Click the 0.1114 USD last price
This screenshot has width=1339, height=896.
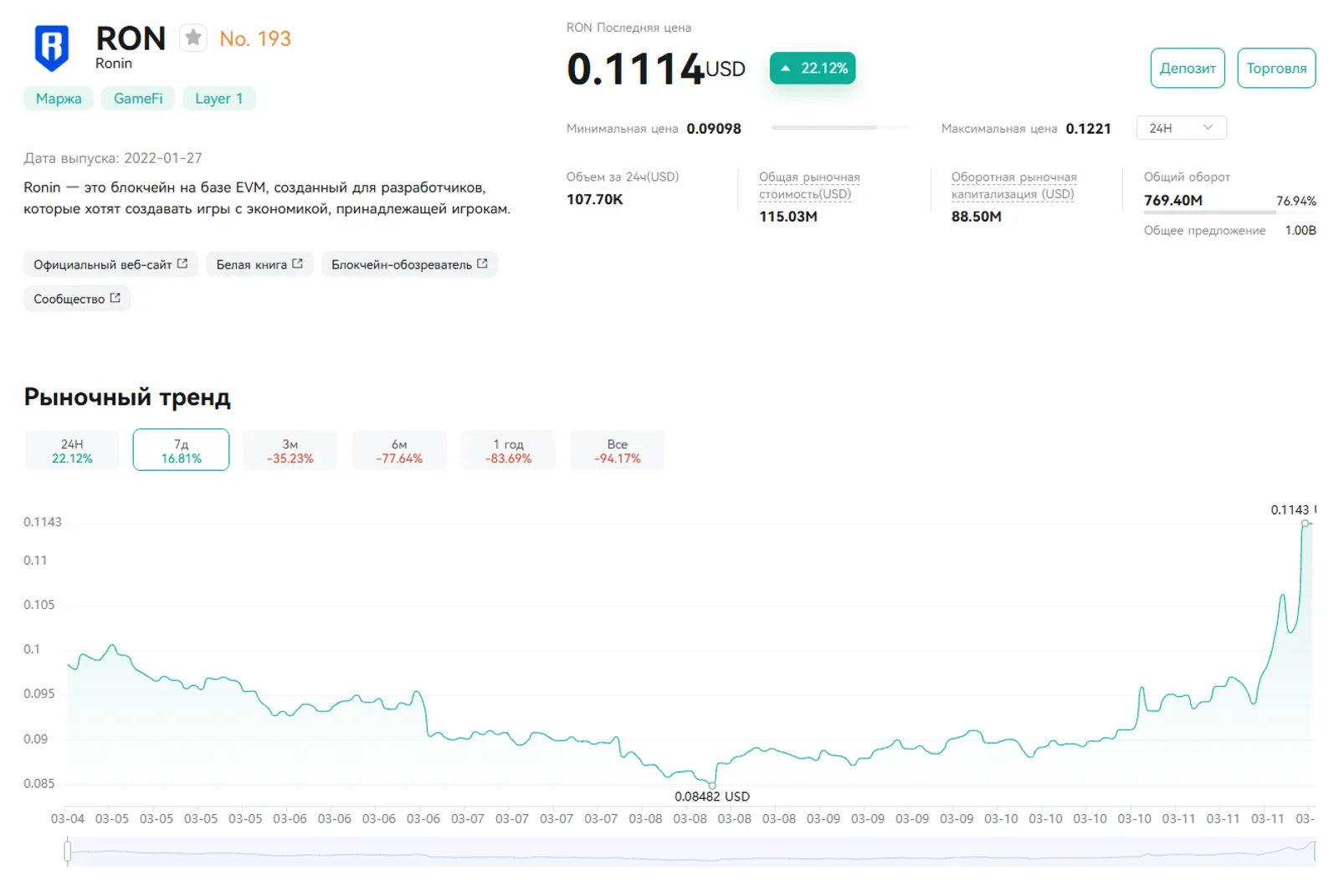(655, 69)
